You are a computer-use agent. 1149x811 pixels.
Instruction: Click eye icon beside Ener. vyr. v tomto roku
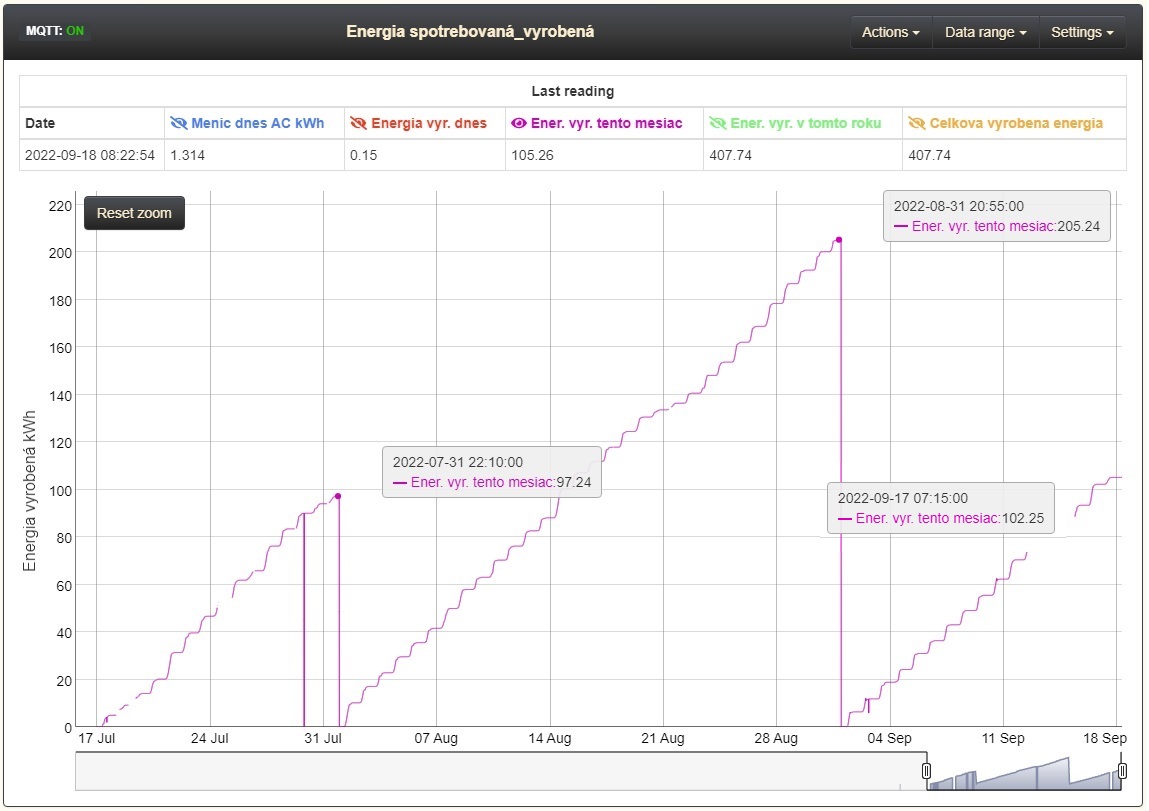[717, 123]
